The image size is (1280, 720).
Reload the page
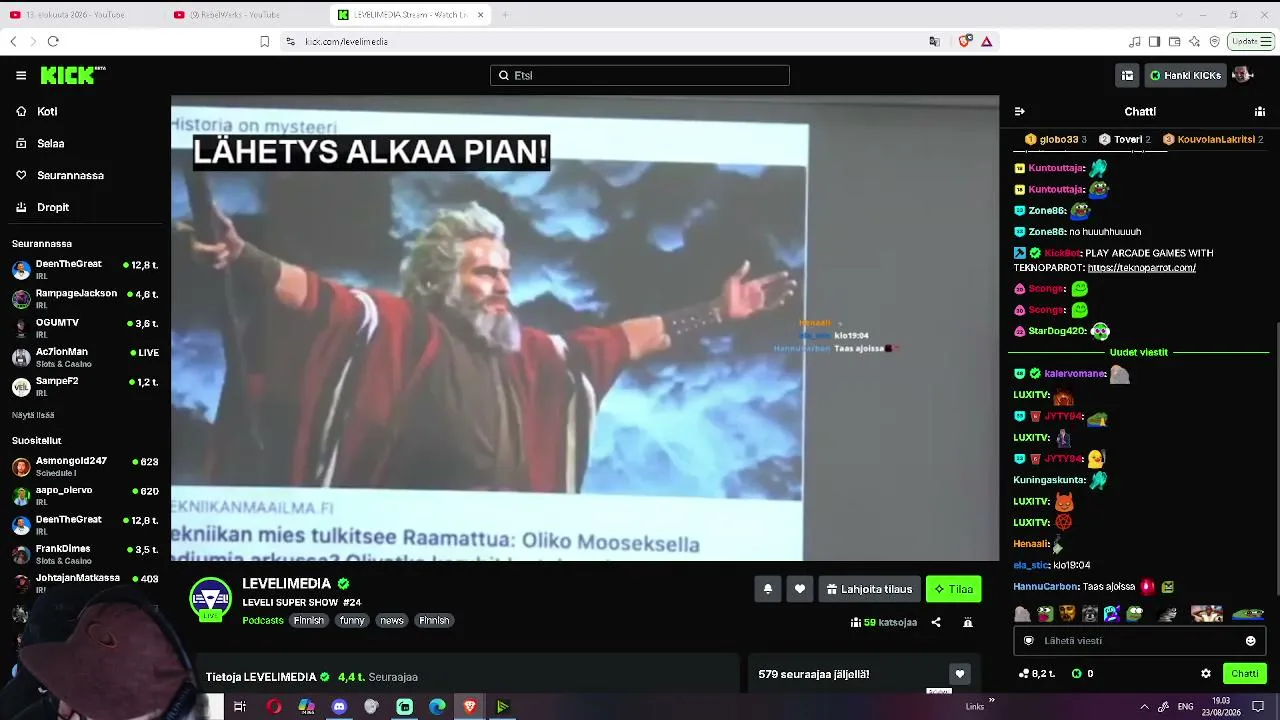click(x=53, y=41)
